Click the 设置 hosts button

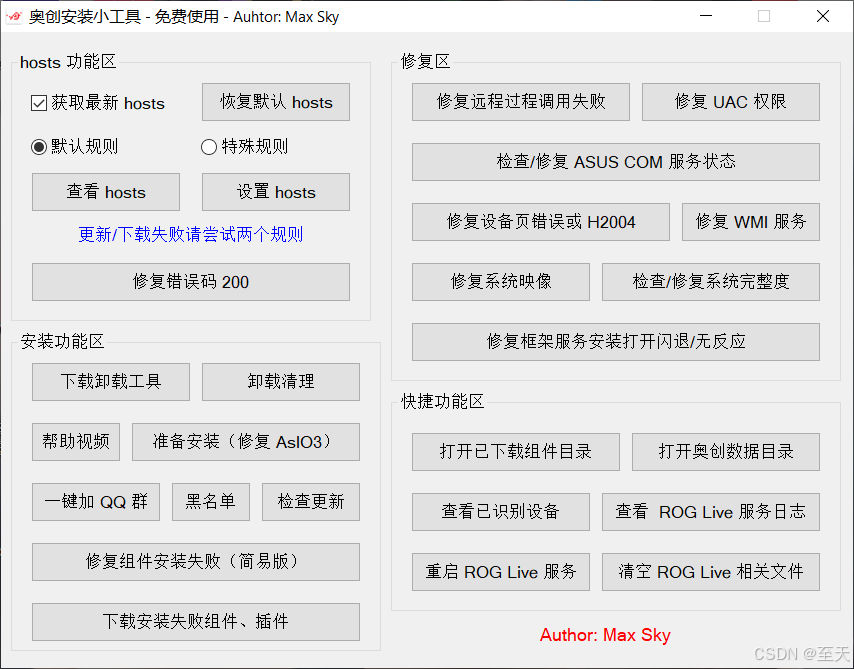click(x=276, y=192)
